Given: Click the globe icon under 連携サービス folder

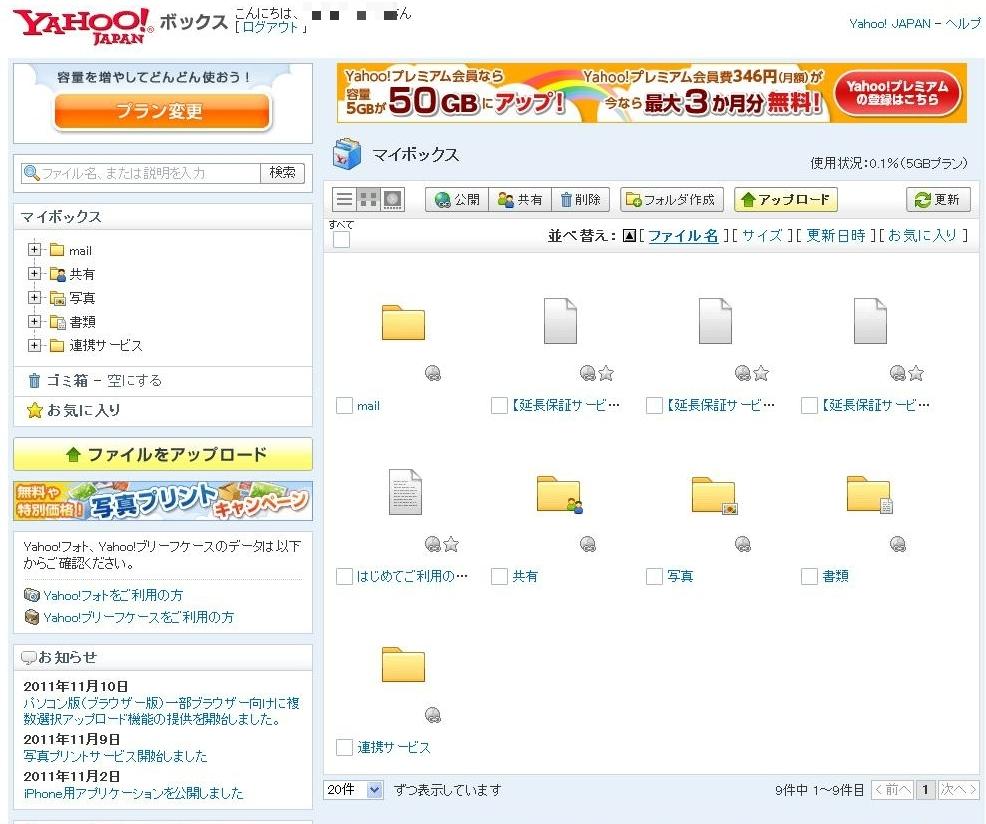Looking at the screenshot, I should (x=433, y=715).
